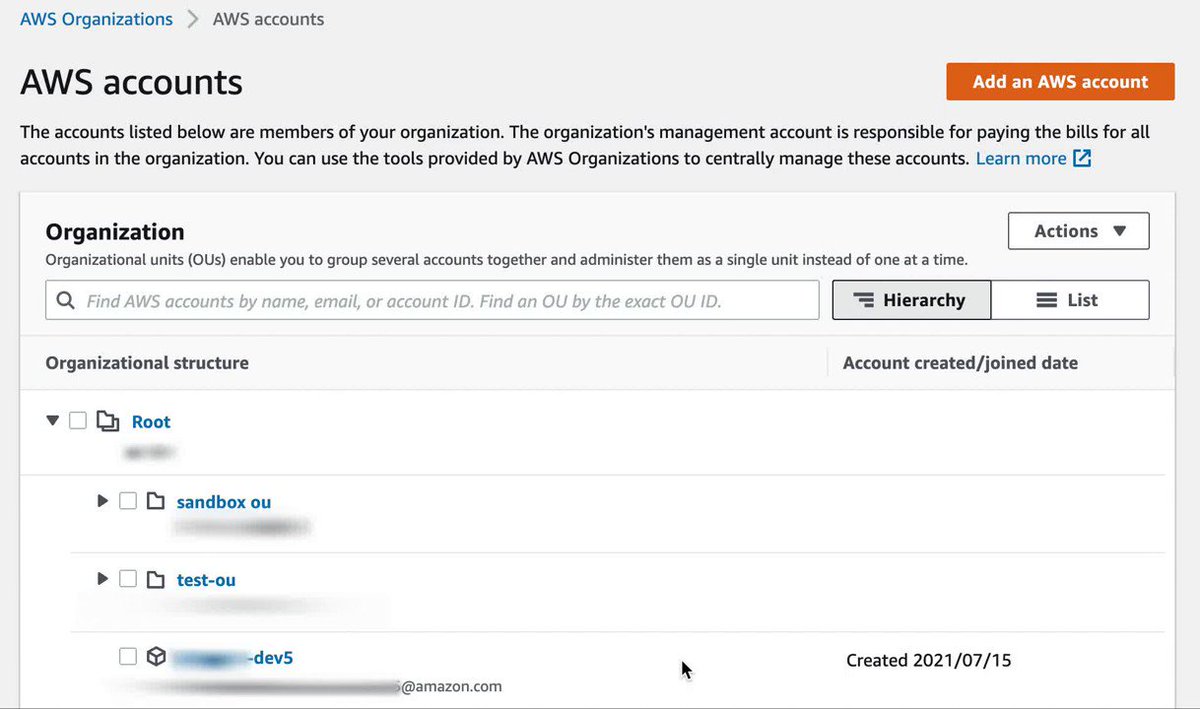Open the Actions dropdown menu

coord(1078,231)
